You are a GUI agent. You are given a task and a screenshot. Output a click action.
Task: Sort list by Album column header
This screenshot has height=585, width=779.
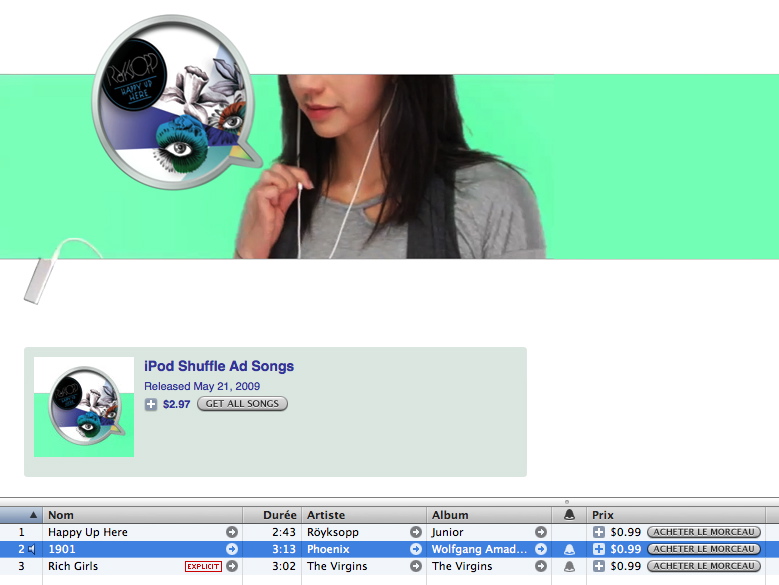tap(489, 515)
